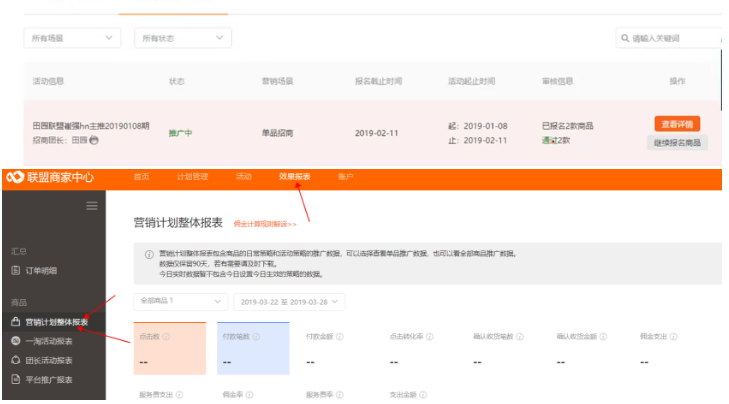Click the info icon next to 点击转化率

[430, 337]
